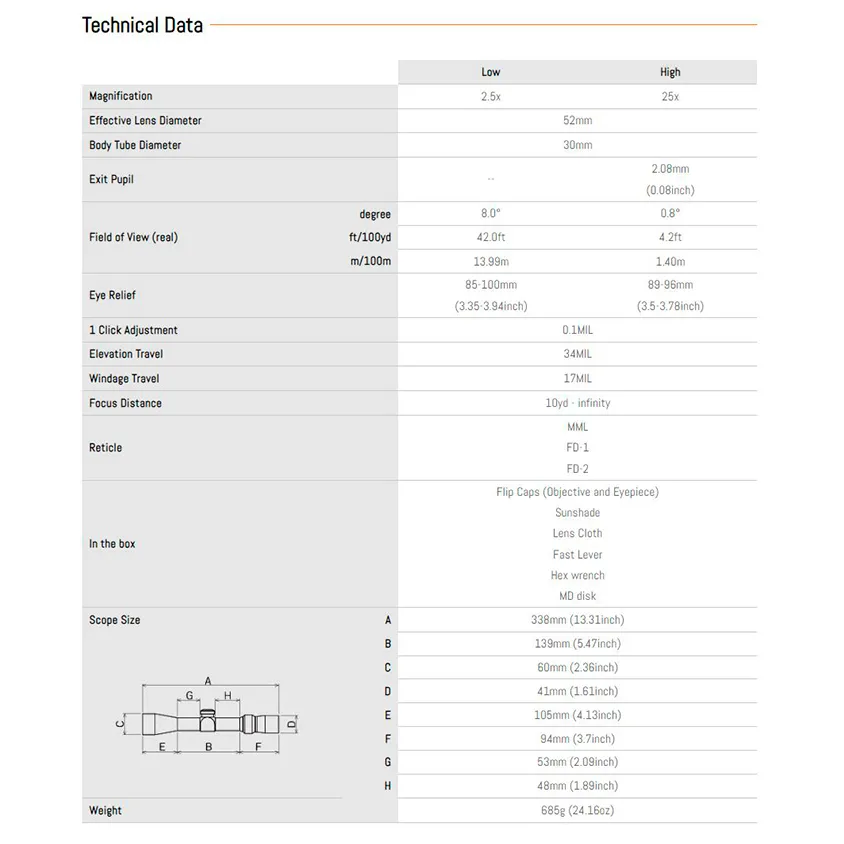Click the Technical Data heading
Viewport: 844px width, 844px height.
click(142, 25)
